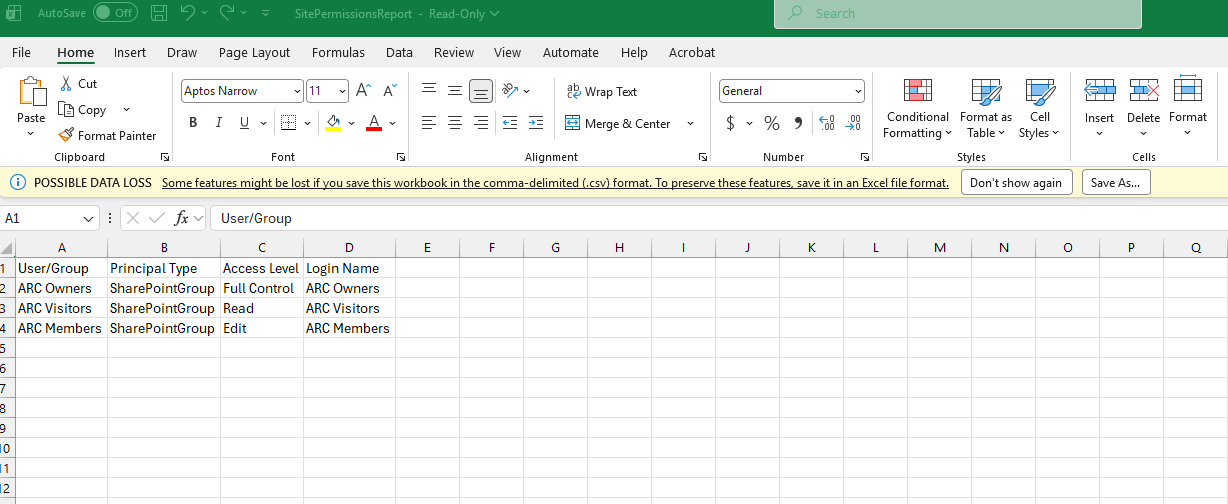This screenshot has height=504, width=1228.
Task: Click the Increase Decimal icon
Action: coord(826,123)
